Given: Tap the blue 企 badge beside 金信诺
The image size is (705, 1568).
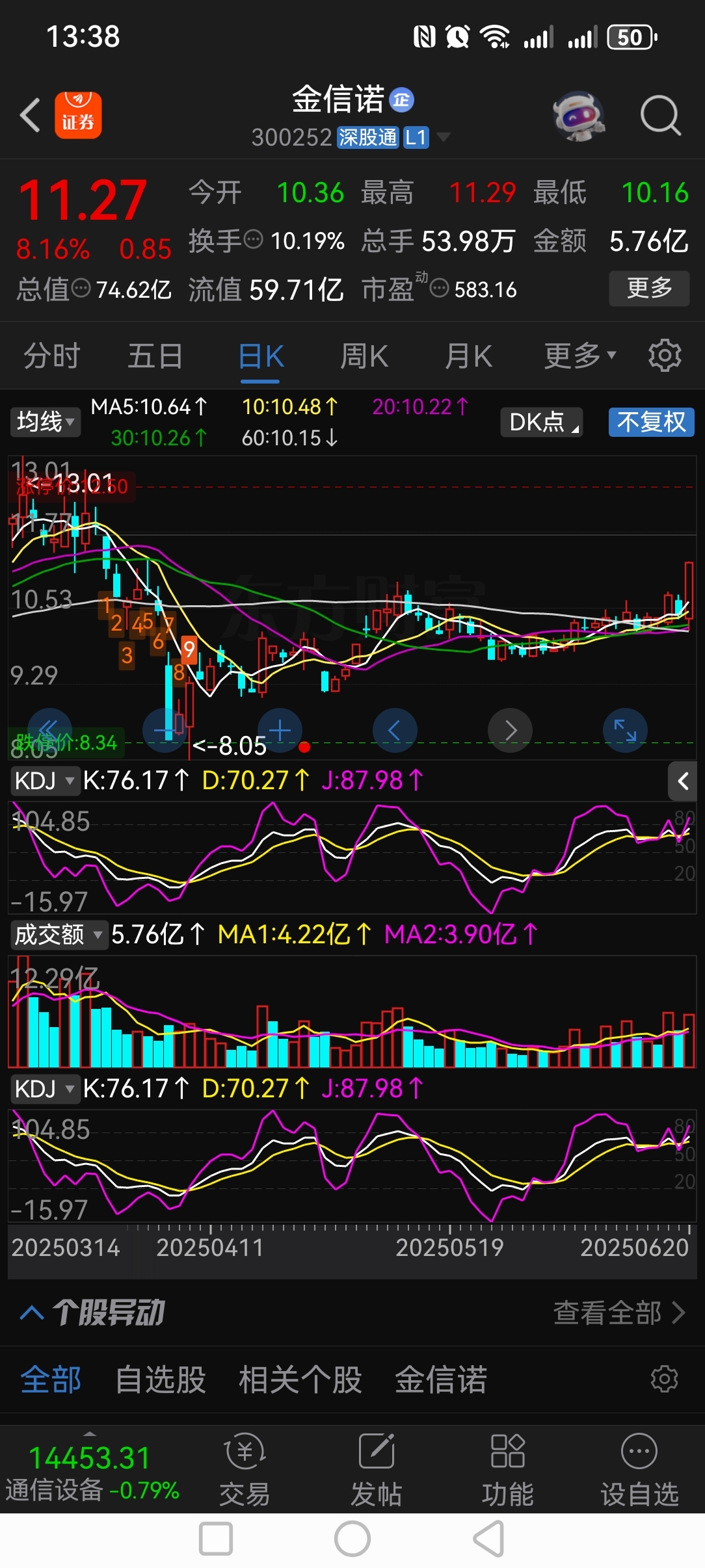Looking at the screenshot, I should tap(402, 99).
